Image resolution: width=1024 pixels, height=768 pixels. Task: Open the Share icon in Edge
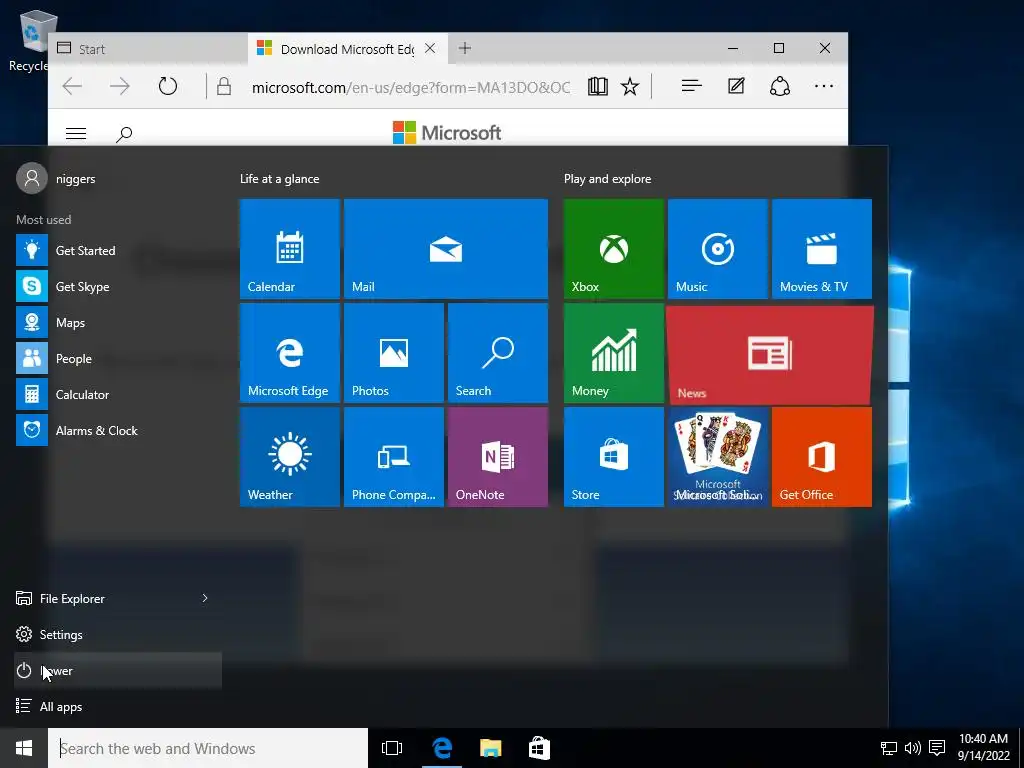point(780,86)
